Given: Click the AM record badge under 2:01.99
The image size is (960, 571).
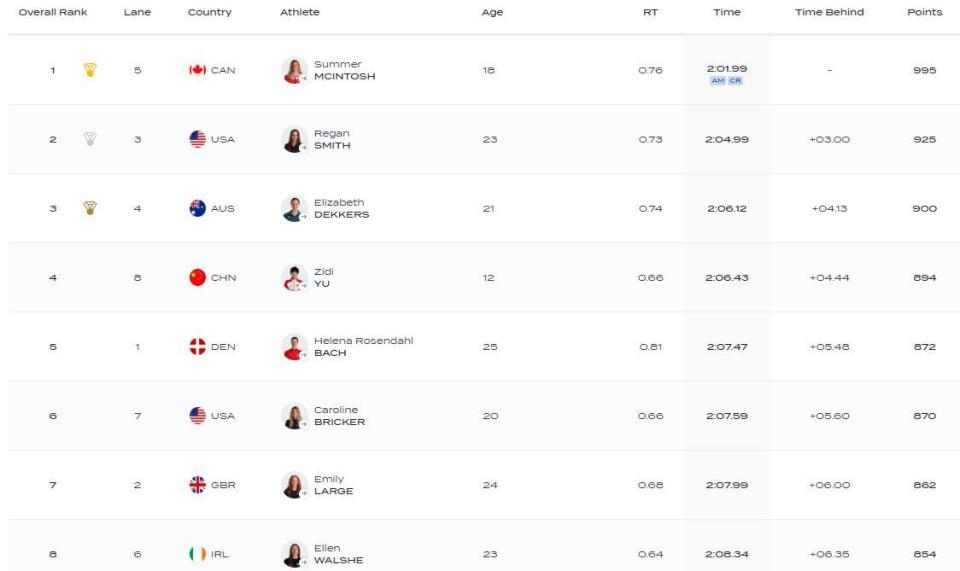Looking at the screenshot, I should click(718, 81).
